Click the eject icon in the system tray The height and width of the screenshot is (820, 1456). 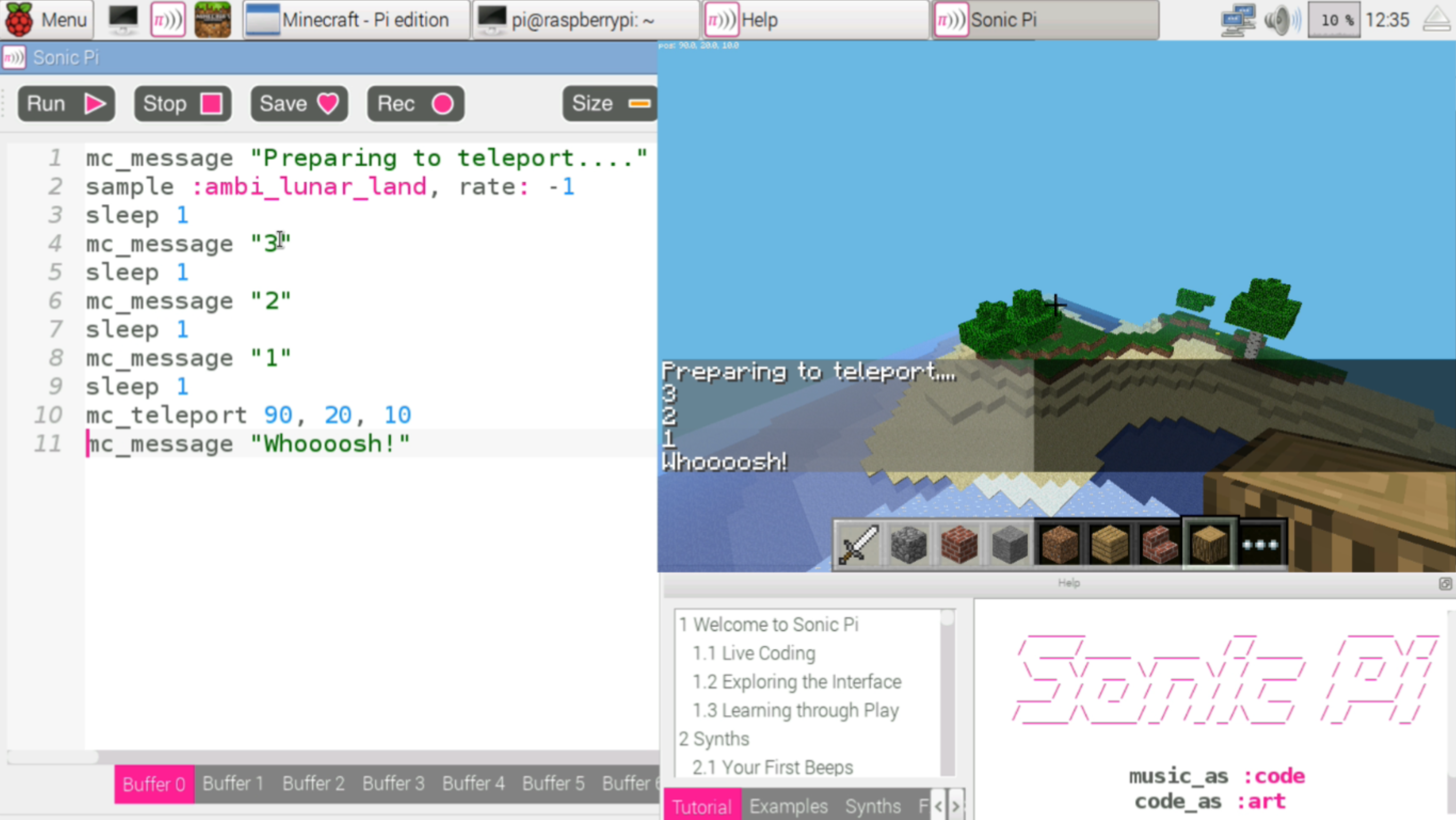pos(1437,20)
